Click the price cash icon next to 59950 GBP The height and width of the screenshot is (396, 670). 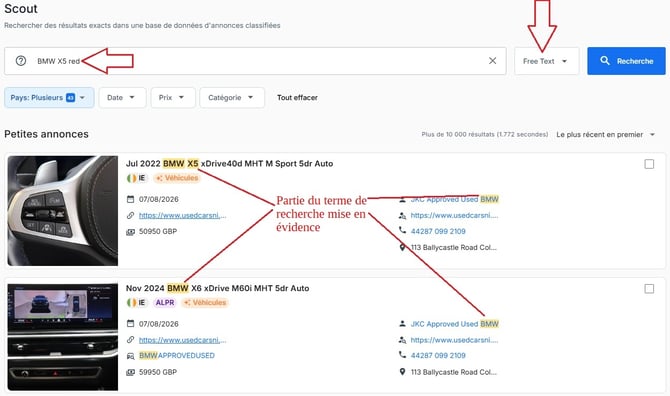point(130,372)
